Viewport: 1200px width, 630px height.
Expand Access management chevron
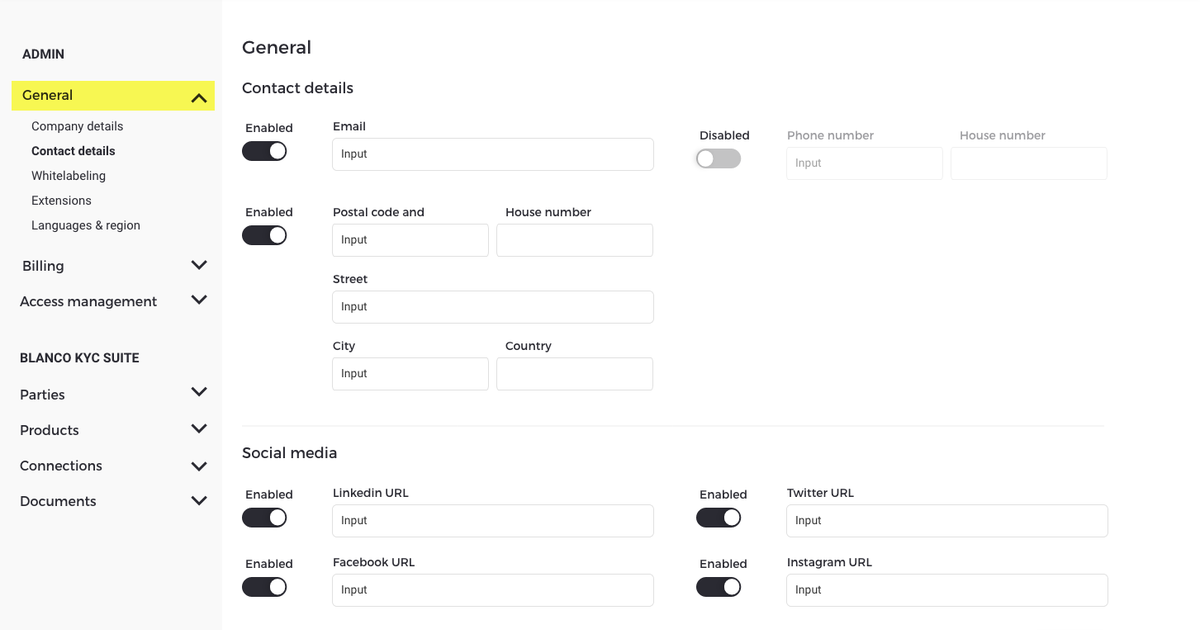coord(199,301)
